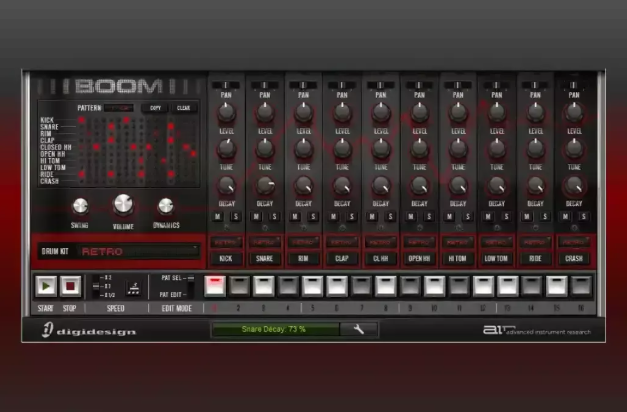Select the SNARE instrument button
The image size is (627, 412).
[x=264, y=259]
